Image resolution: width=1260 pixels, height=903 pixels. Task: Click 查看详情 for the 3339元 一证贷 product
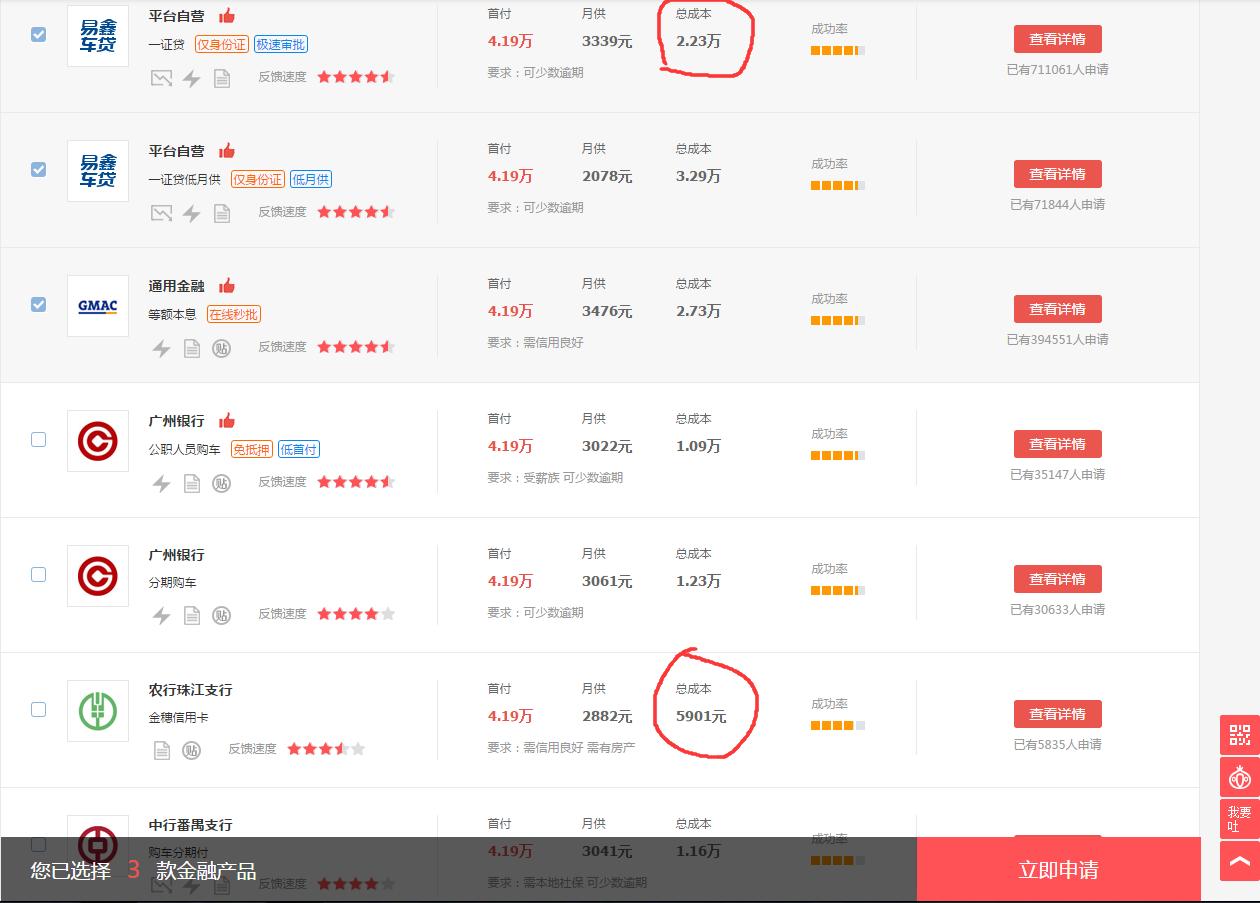(x=1057, y=39)
